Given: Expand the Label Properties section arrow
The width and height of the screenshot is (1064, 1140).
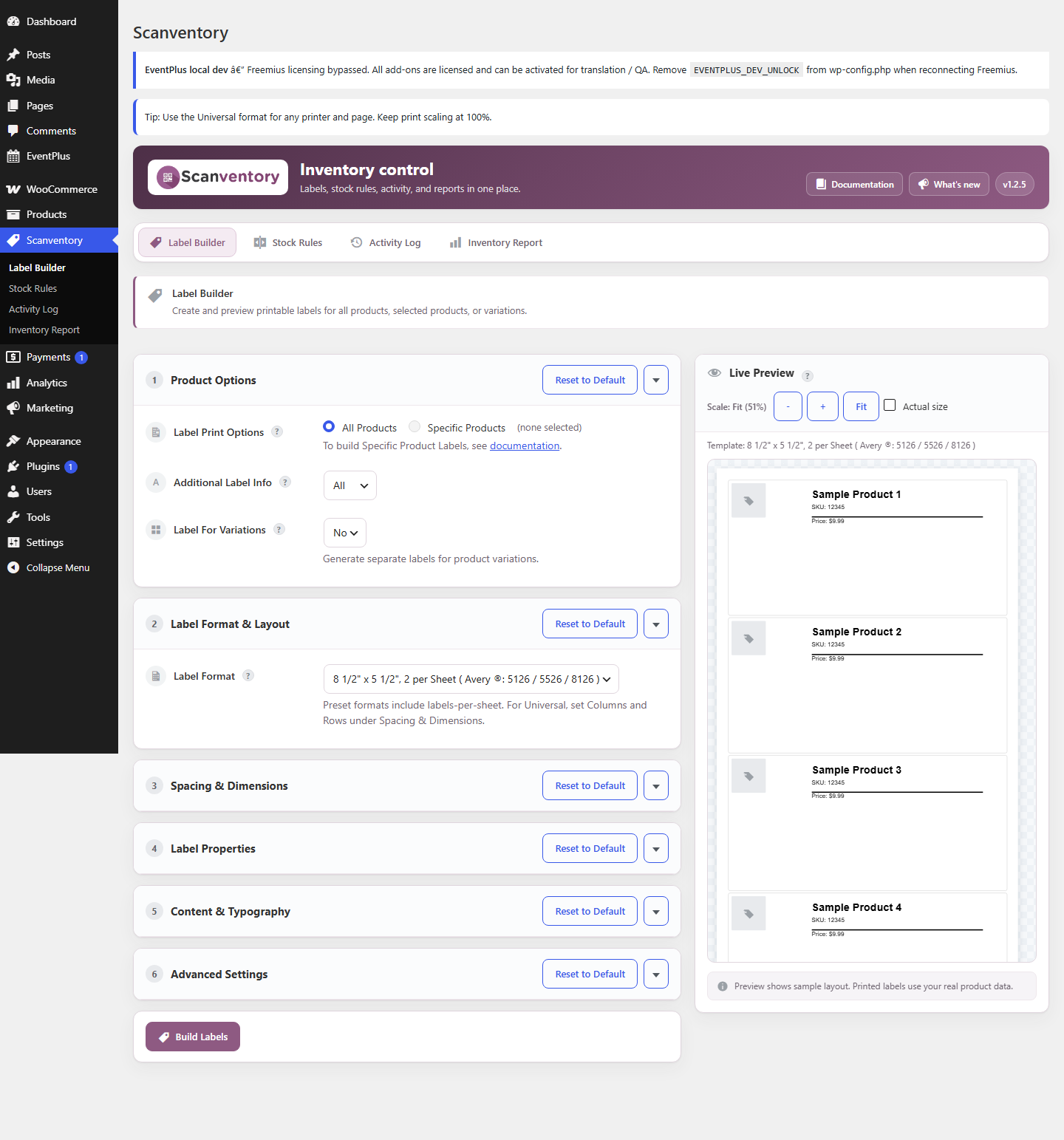Looking at the screenshot, I should pos(656,848).
